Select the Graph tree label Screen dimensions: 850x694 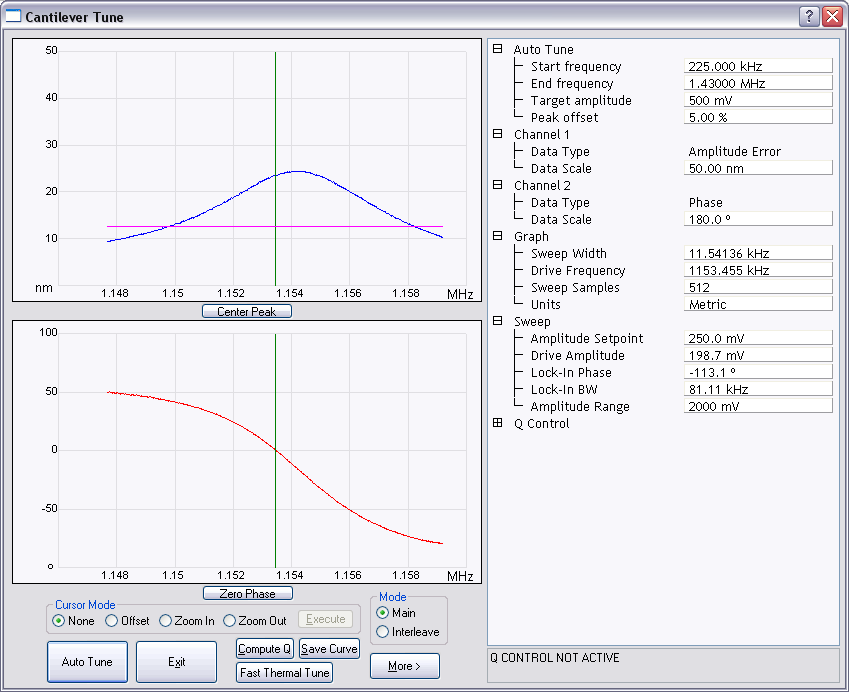531,236
